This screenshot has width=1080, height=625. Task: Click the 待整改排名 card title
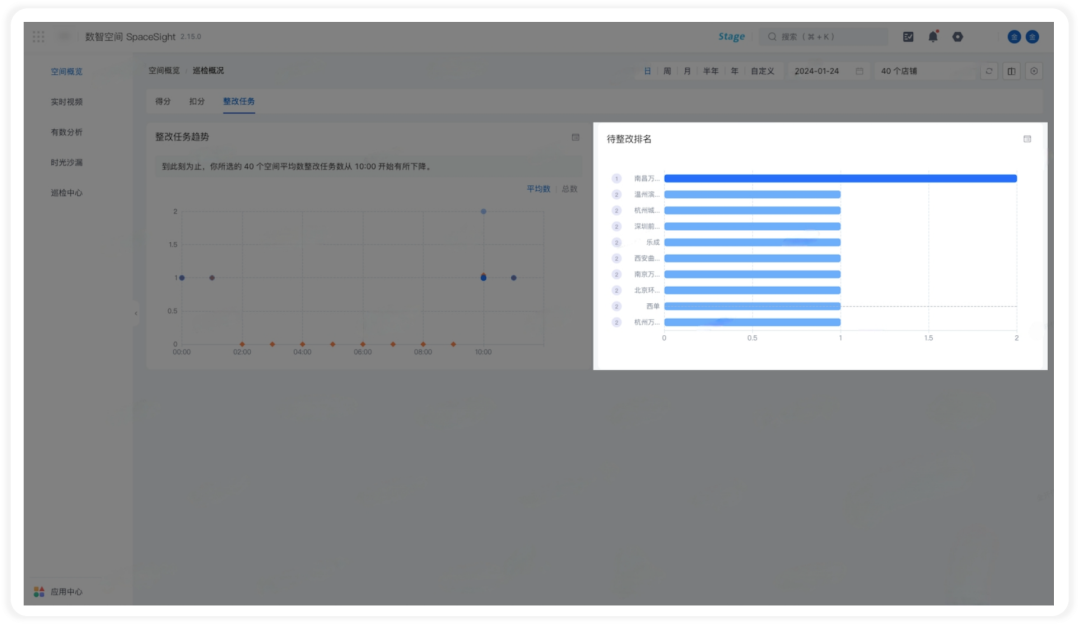point(629,139)
